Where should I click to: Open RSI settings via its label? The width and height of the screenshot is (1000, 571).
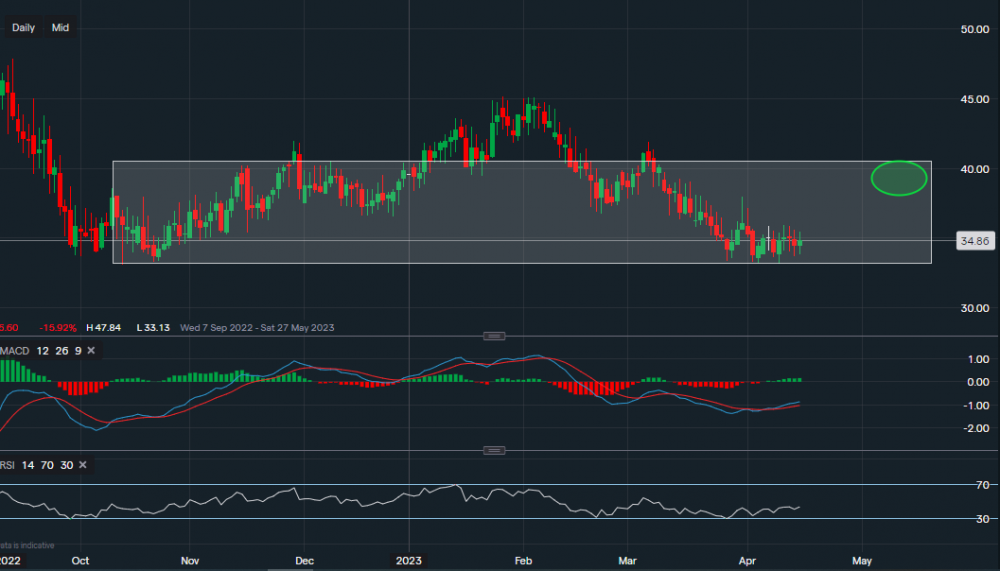click(10, 465)
